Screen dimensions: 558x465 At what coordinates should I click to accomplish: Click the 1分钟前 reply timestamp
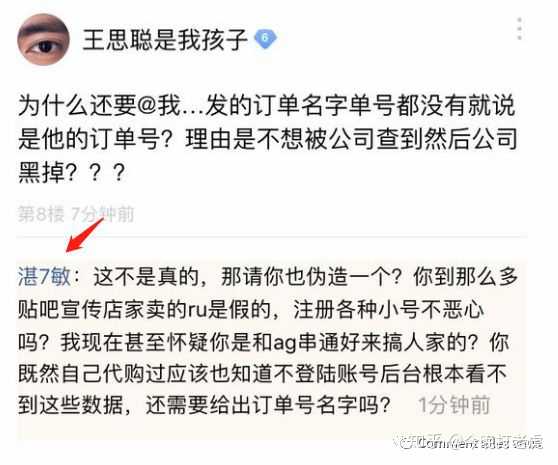click(454, 405)
